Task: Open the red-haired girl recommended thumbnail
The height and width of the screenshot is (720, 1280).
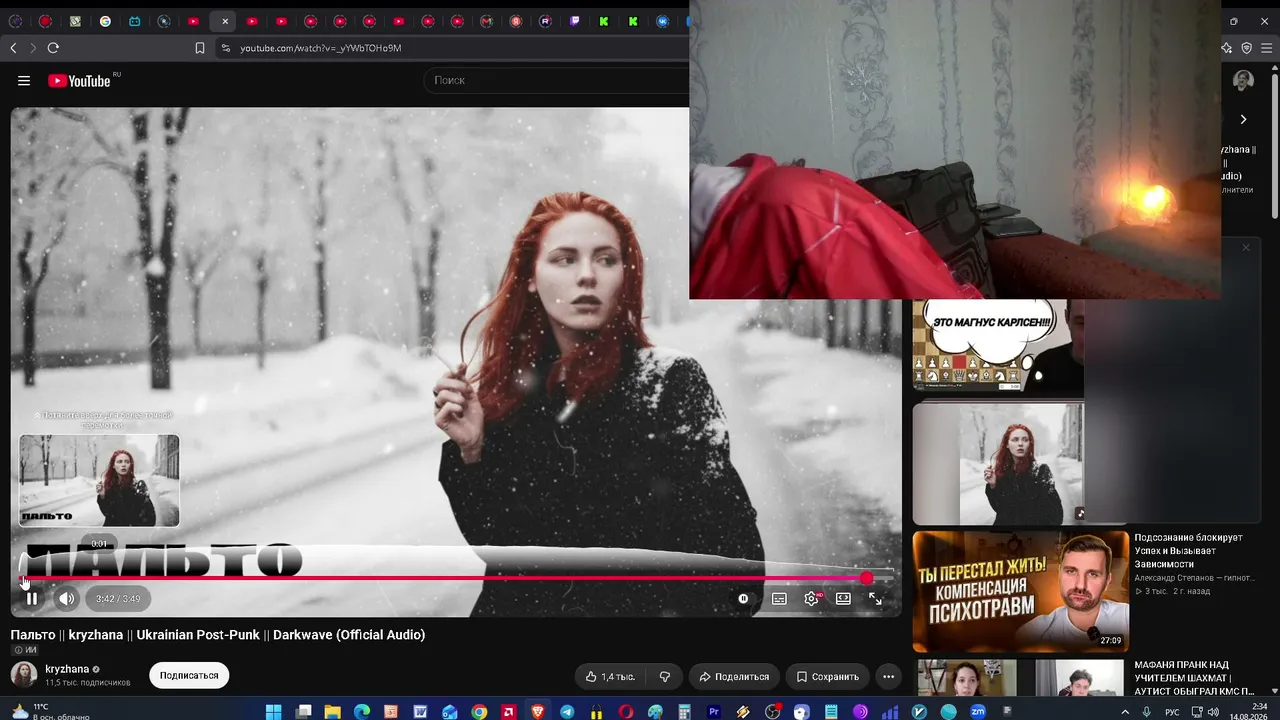Action: point(998,463)
